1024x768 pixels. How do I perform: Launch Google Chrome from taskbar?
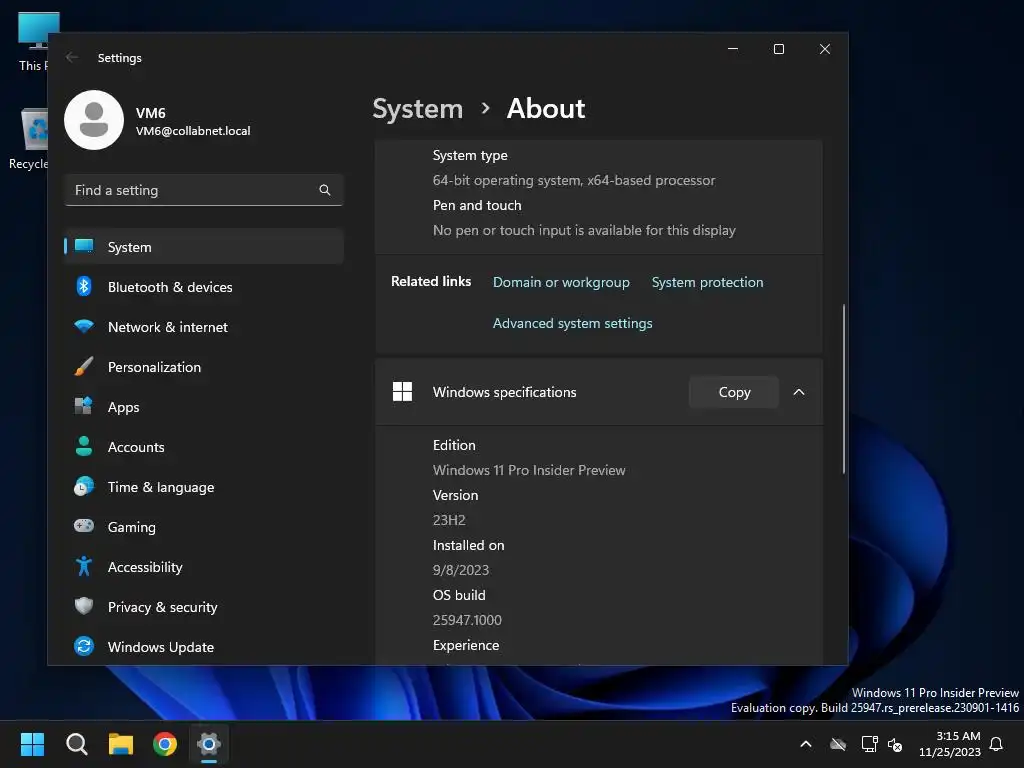pyautogui.click(x=165, y=744)
